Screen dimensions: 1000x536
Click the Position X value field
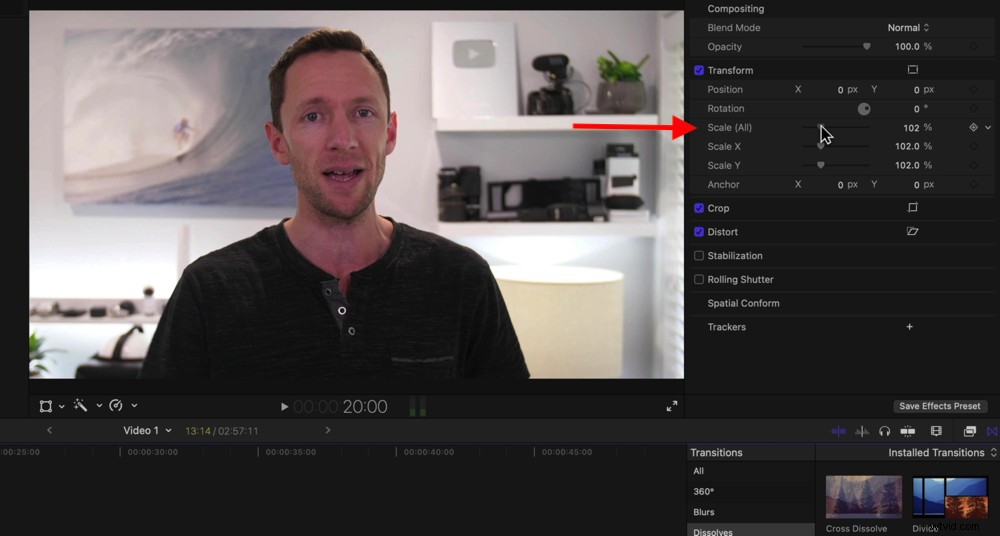tap(841, 90)
